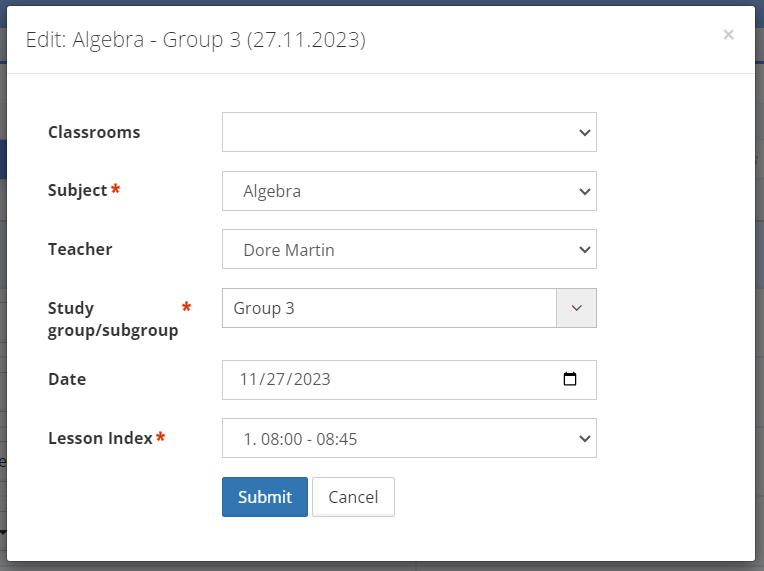Click the Date field label
Screen dimensions: 764x571
tap(67, 379)
